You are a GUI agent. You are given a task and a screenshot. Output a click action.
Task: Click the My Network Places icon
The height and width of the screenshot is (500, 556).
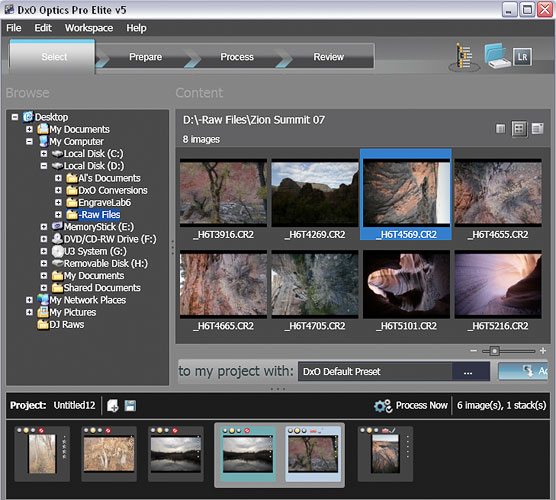(43, 300)
